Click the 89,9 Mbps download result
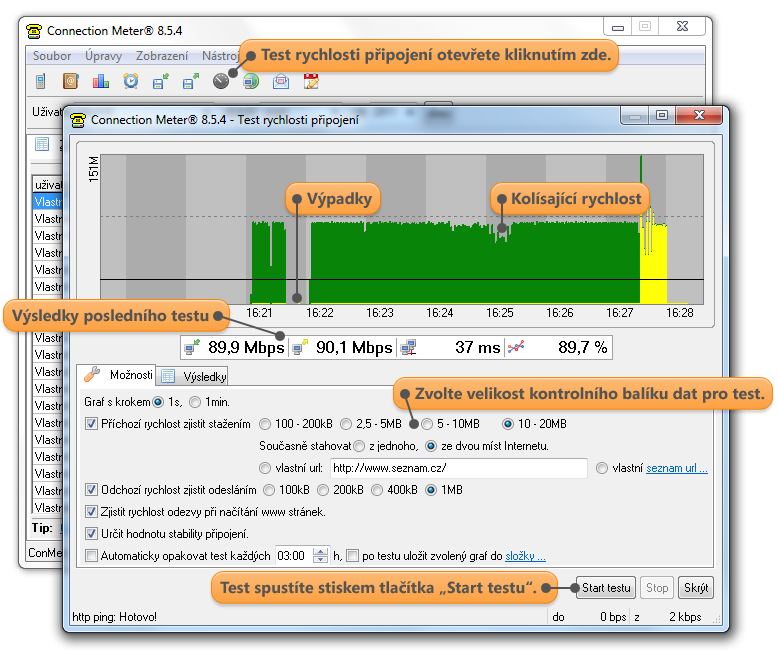778x650 pixels. [x=246, y=347]
